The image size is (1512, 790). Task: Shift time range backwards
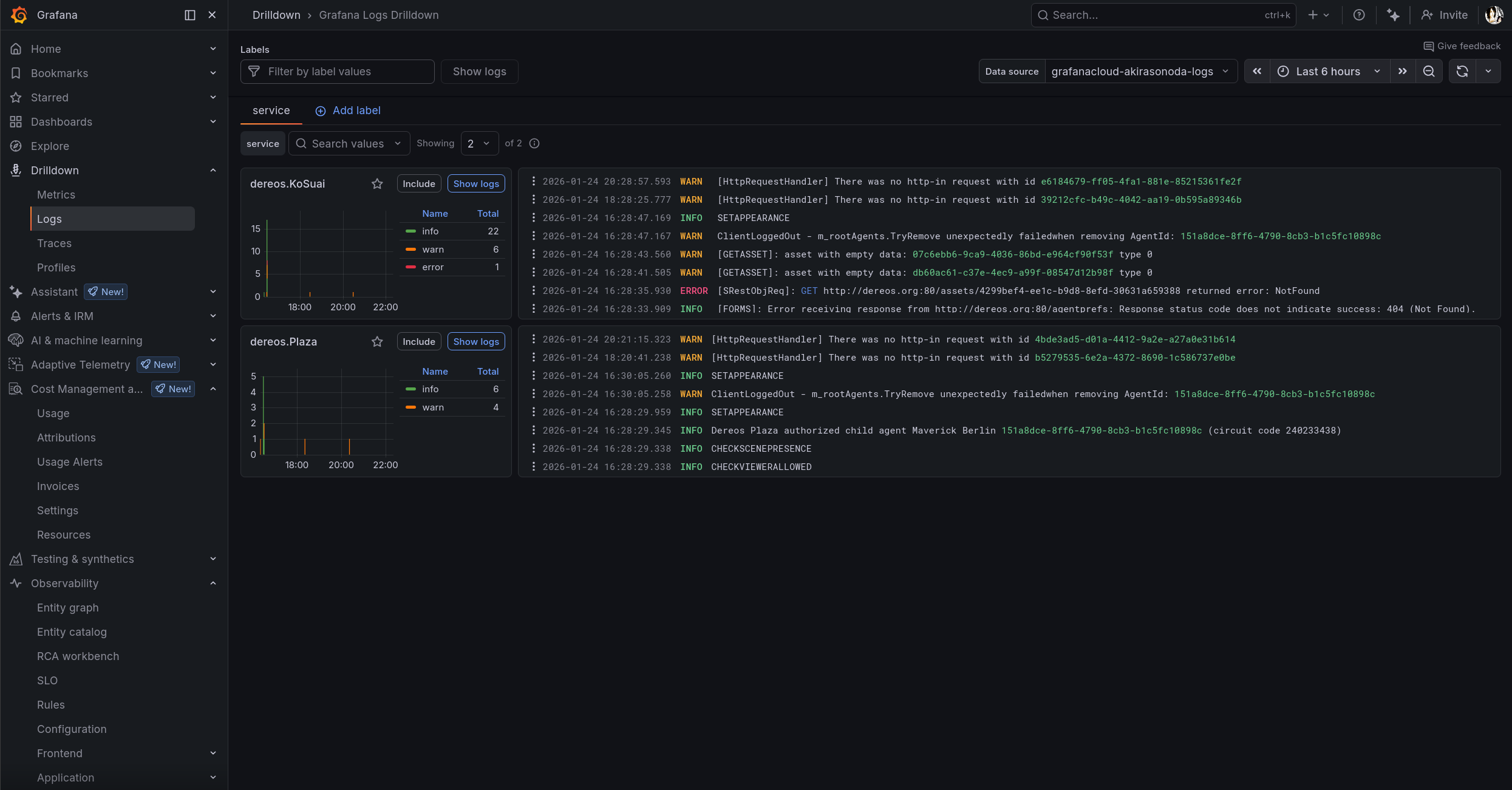click(1257, 72)
